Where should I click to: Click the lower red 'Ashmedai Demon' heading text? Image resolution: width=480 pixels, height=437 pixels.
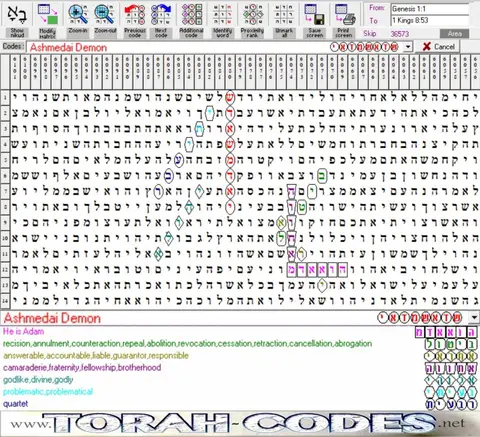[52, 318]
